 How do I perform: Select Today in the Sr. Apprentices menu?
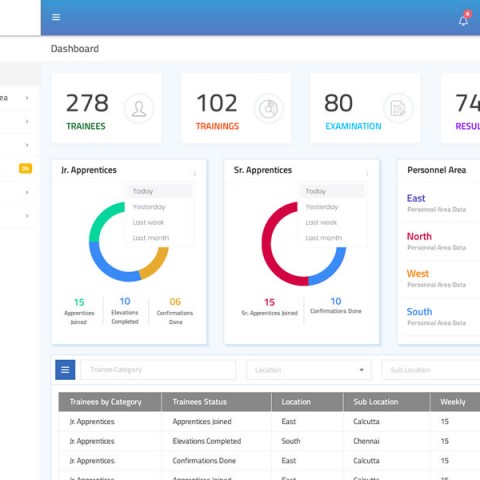[332, 191]
